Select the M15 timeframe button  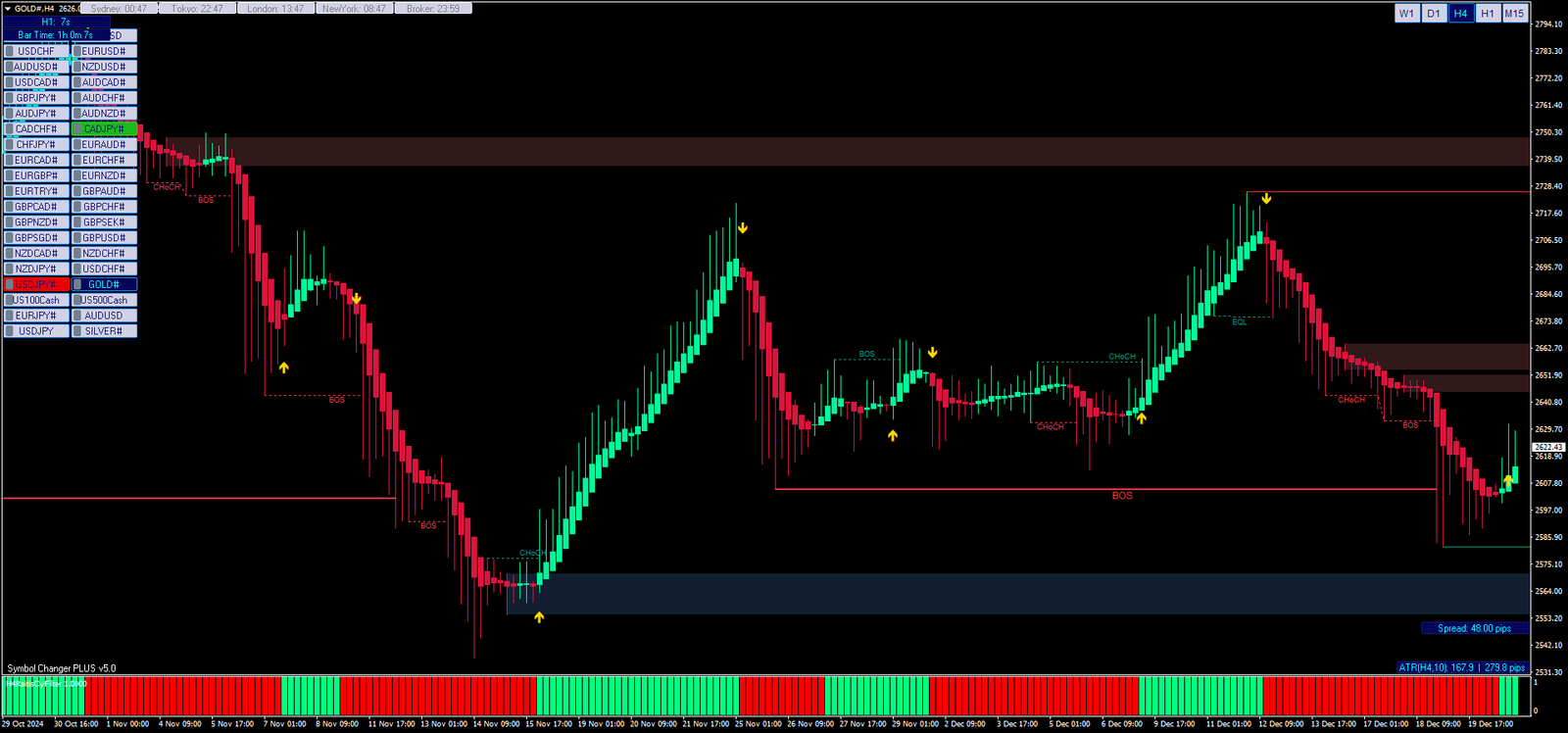coord(1514,14)
